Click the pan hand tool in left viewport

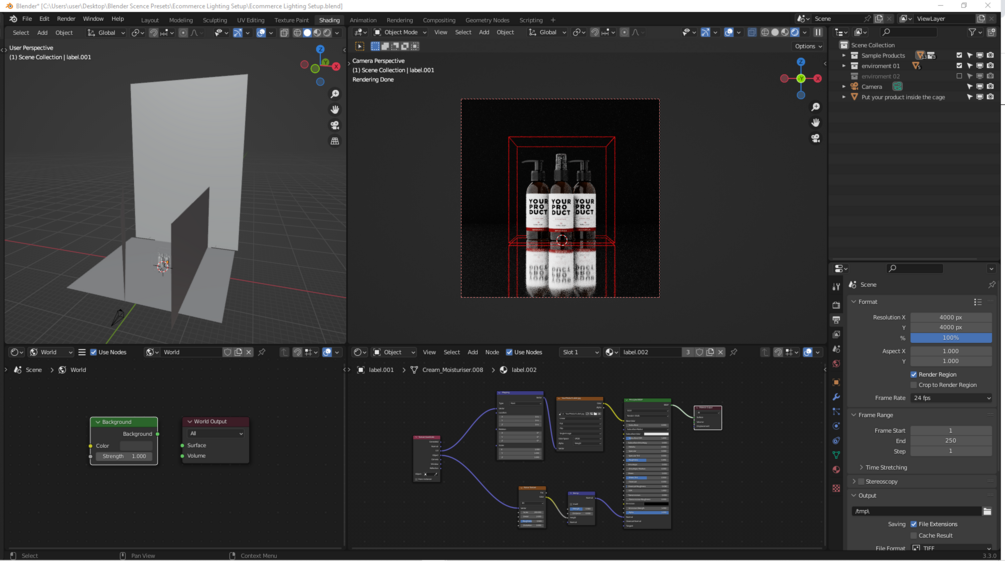335,110
